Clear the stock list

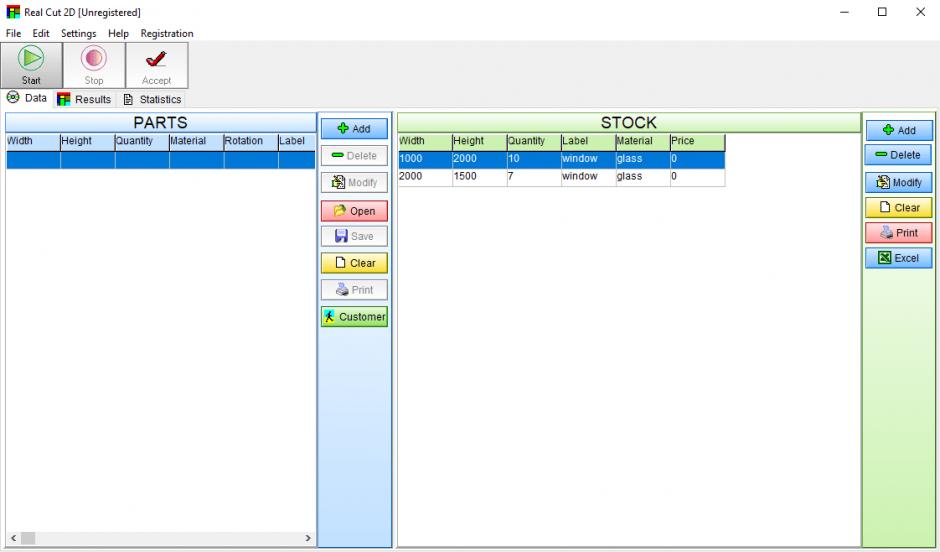(x=898, y=208)
